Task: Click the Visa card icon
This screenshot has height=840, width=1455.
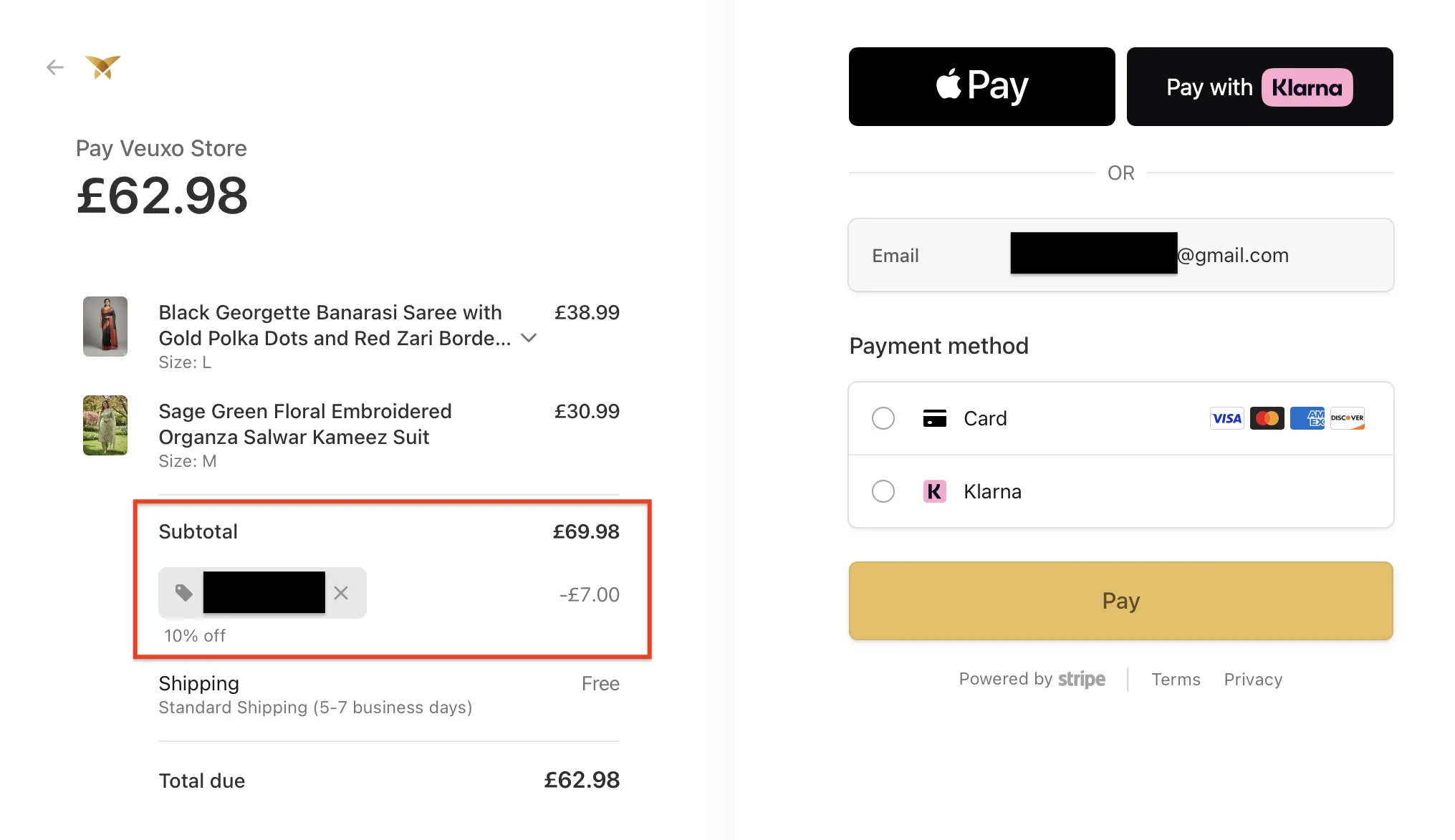Action: point(1226,418)
